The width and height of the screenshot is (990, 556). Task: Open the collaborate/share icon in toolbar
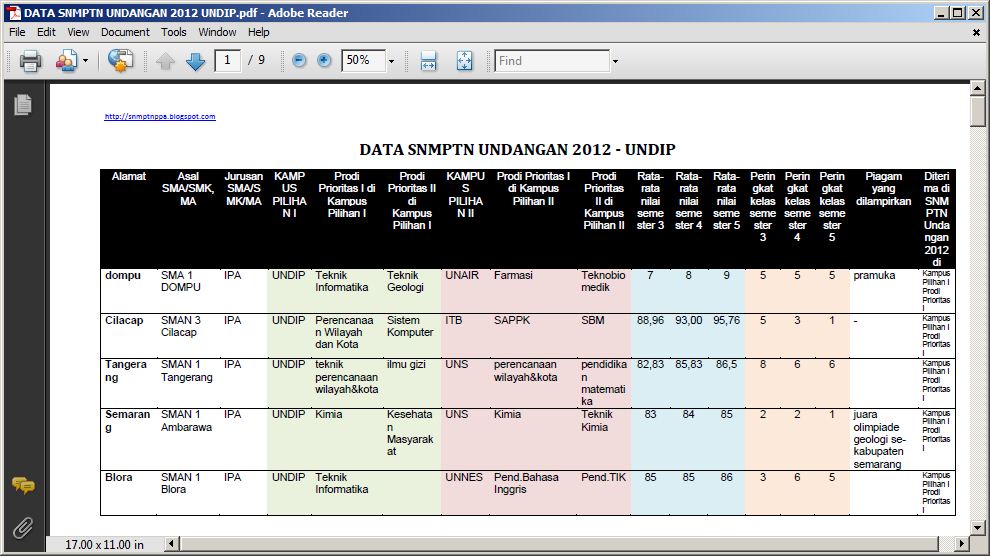[x=66, y=61]
